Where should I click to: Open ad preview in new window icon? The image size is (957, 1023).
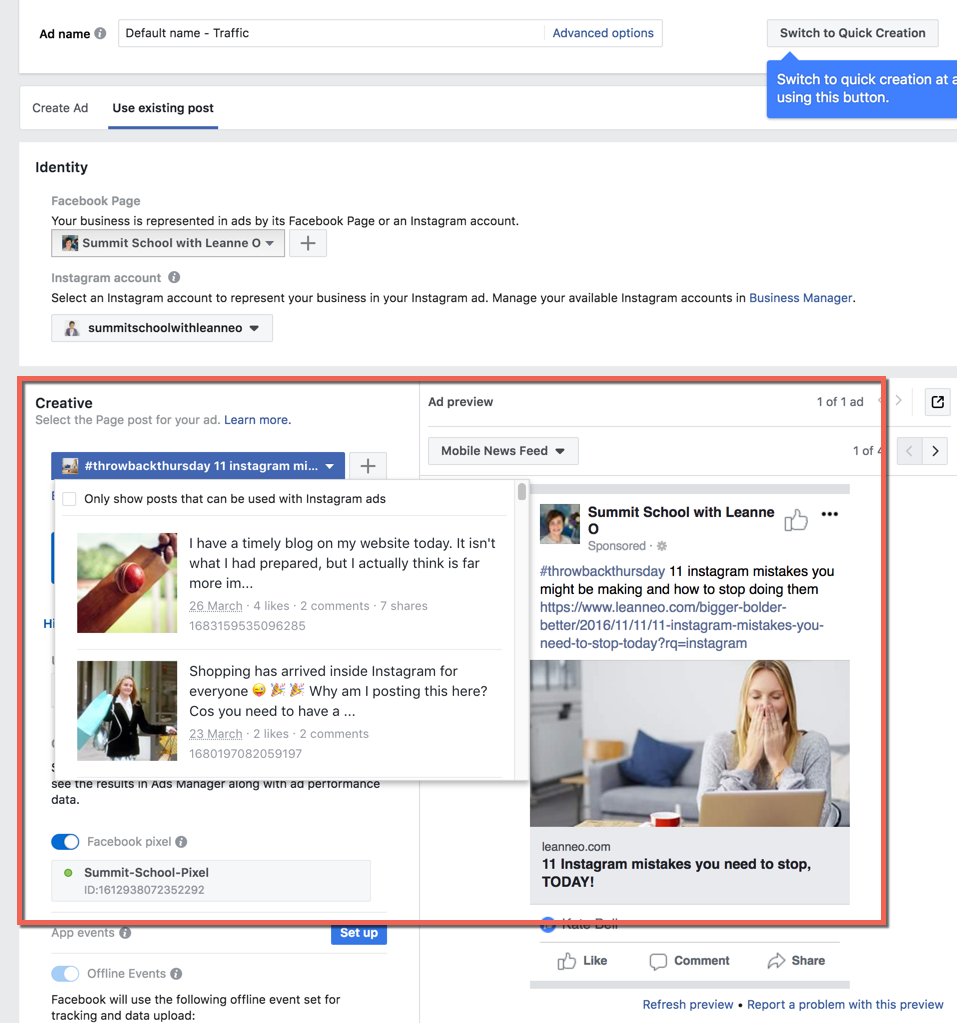tap(937, 402)
